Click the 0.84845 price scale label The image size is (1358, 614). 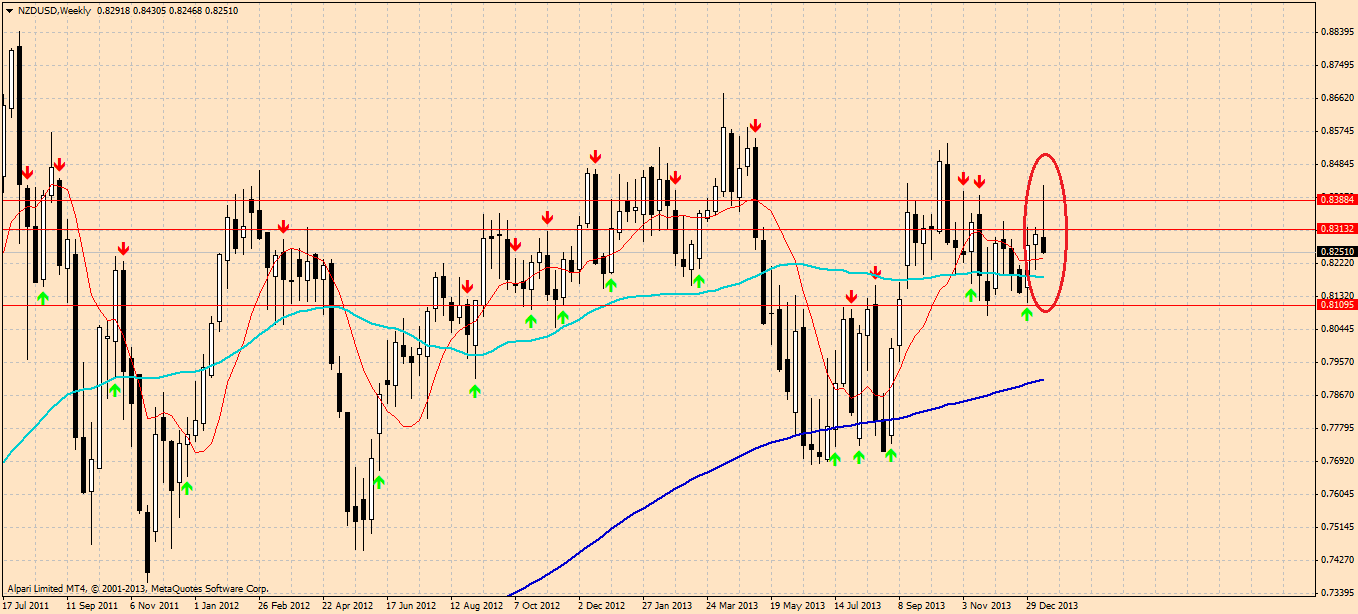(1337, 164)
